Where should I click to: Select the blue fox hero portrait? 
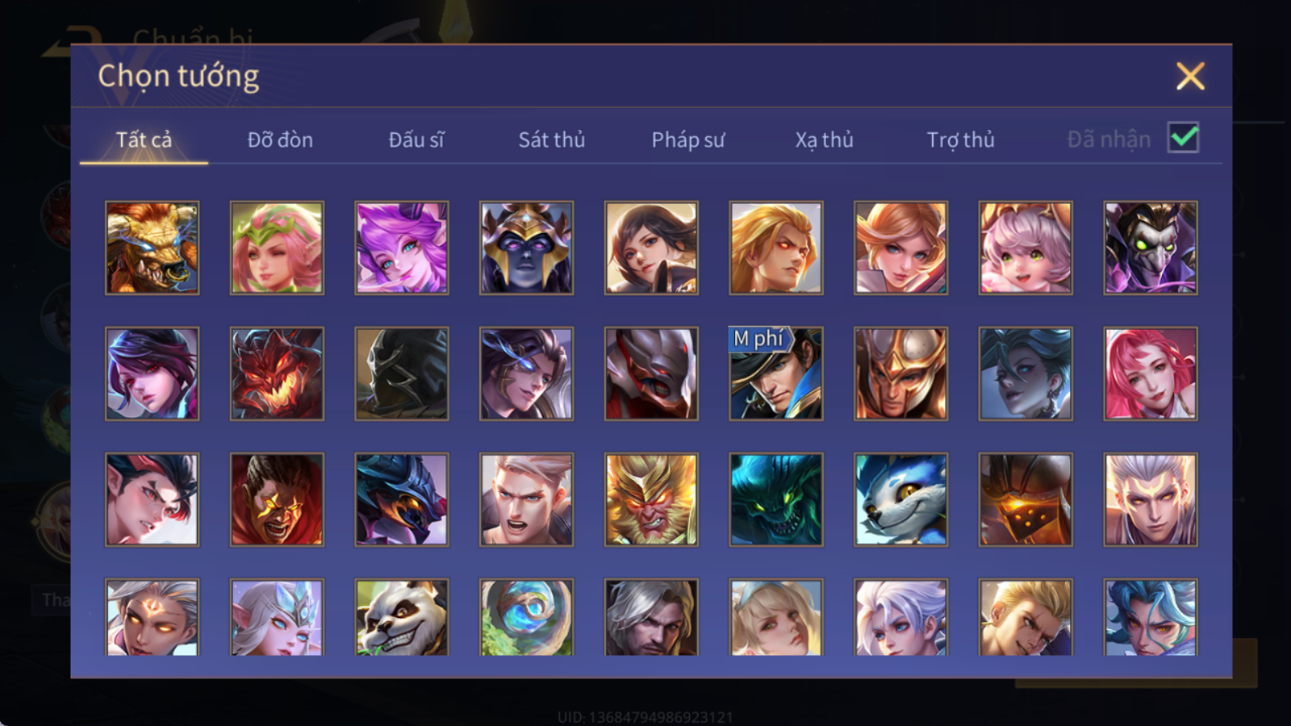click(x=901, y=500)
